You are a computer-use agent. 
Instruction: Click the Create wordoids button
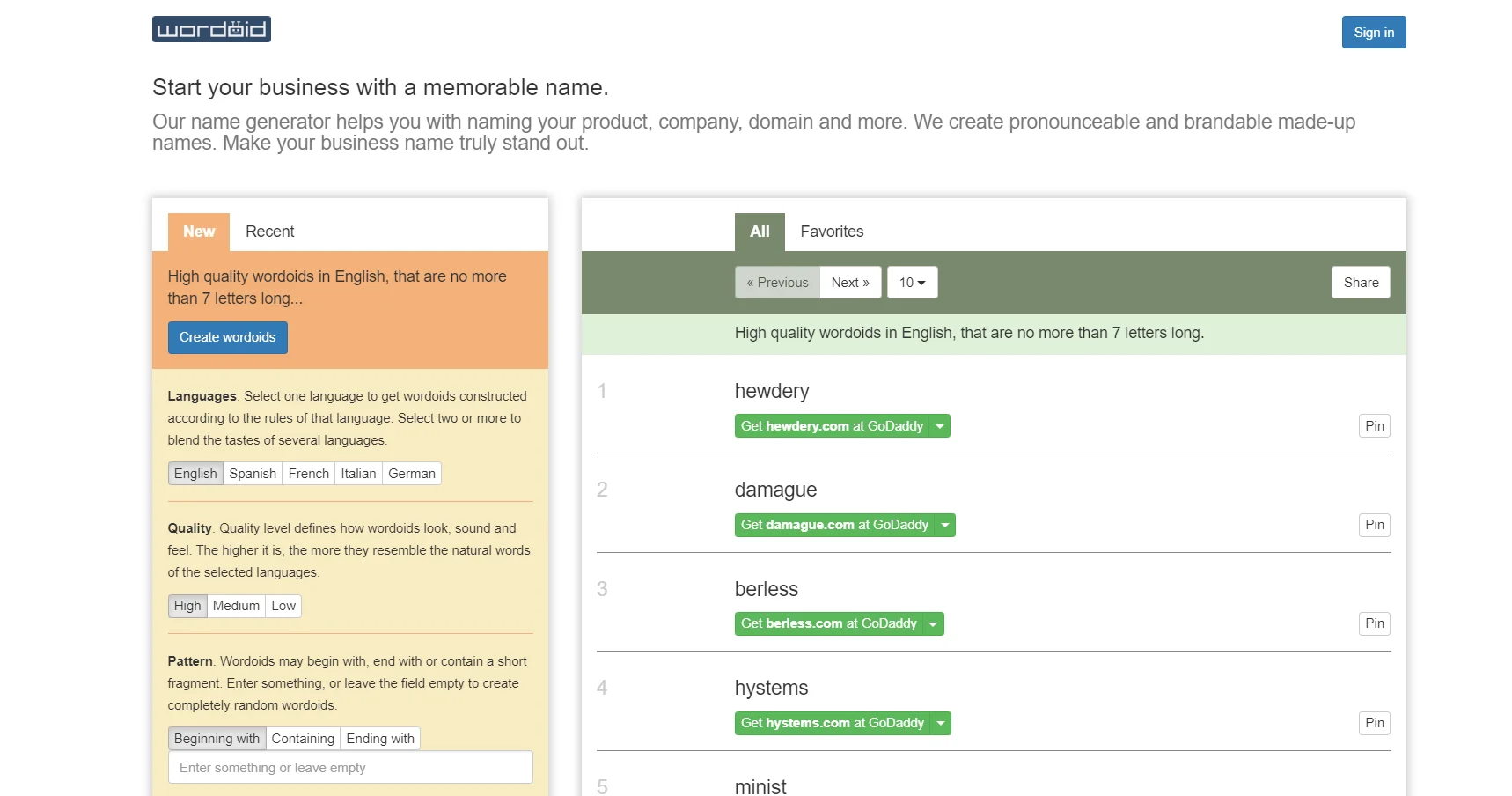click(x=227, y=337)
